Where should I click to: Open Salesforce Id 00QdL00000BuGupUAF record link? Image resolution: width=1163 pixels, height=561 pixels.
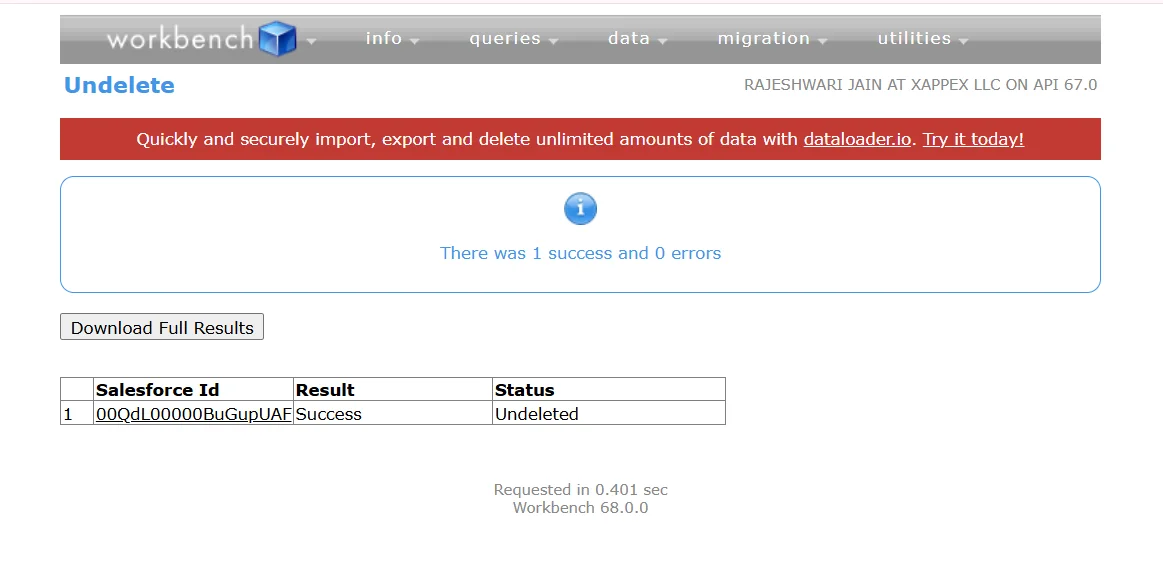pos(194,414)
